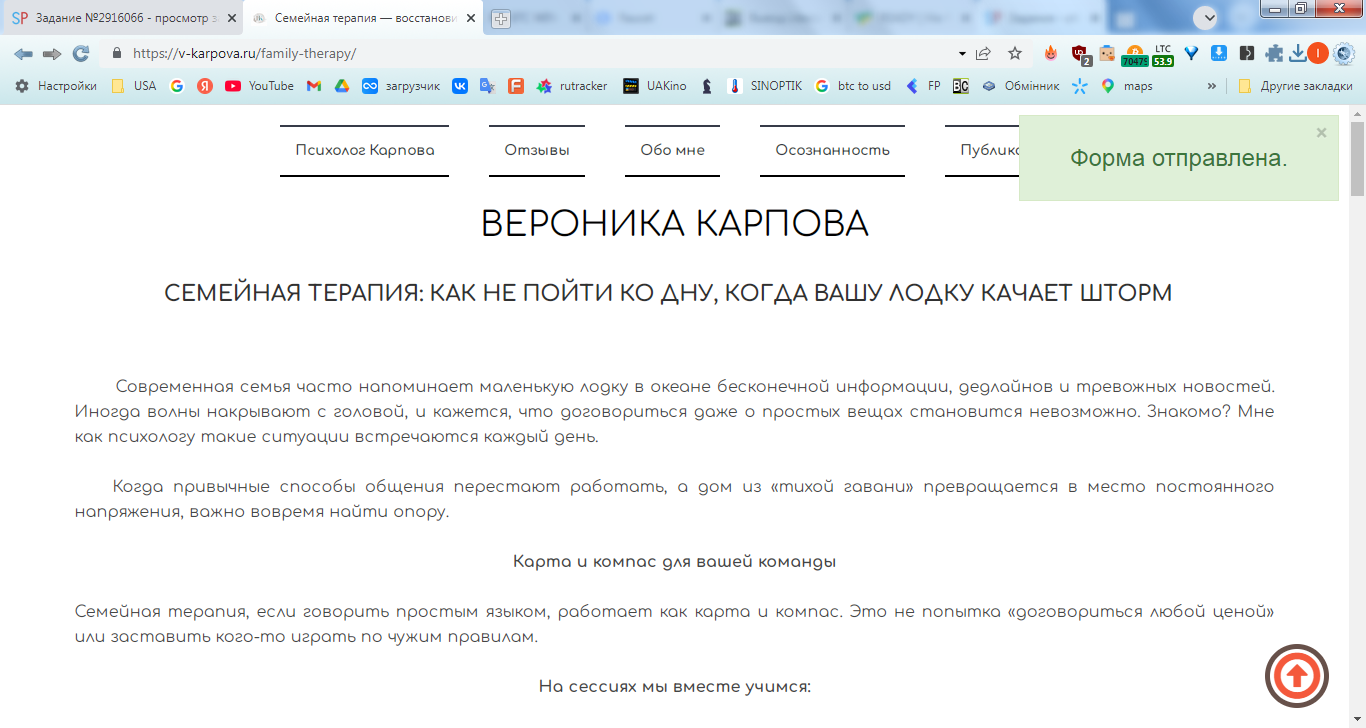Viewport: 1366px width, 728px height.
Task: Click the URL address field
Action: click(540, 53)
